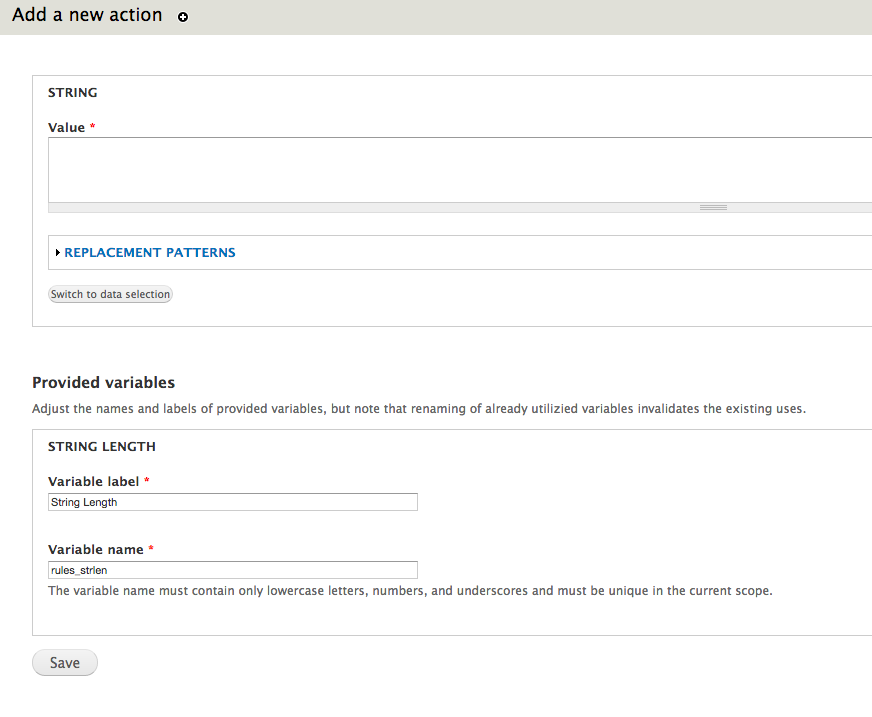
Task: Click the textarea resize grippie handle
Action: point(712,206)
